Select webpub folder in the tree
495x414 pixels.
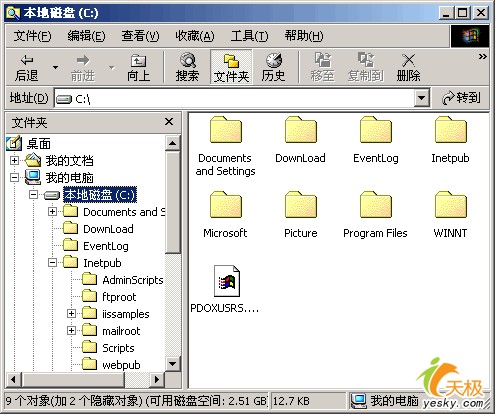(x=121, y=365)
